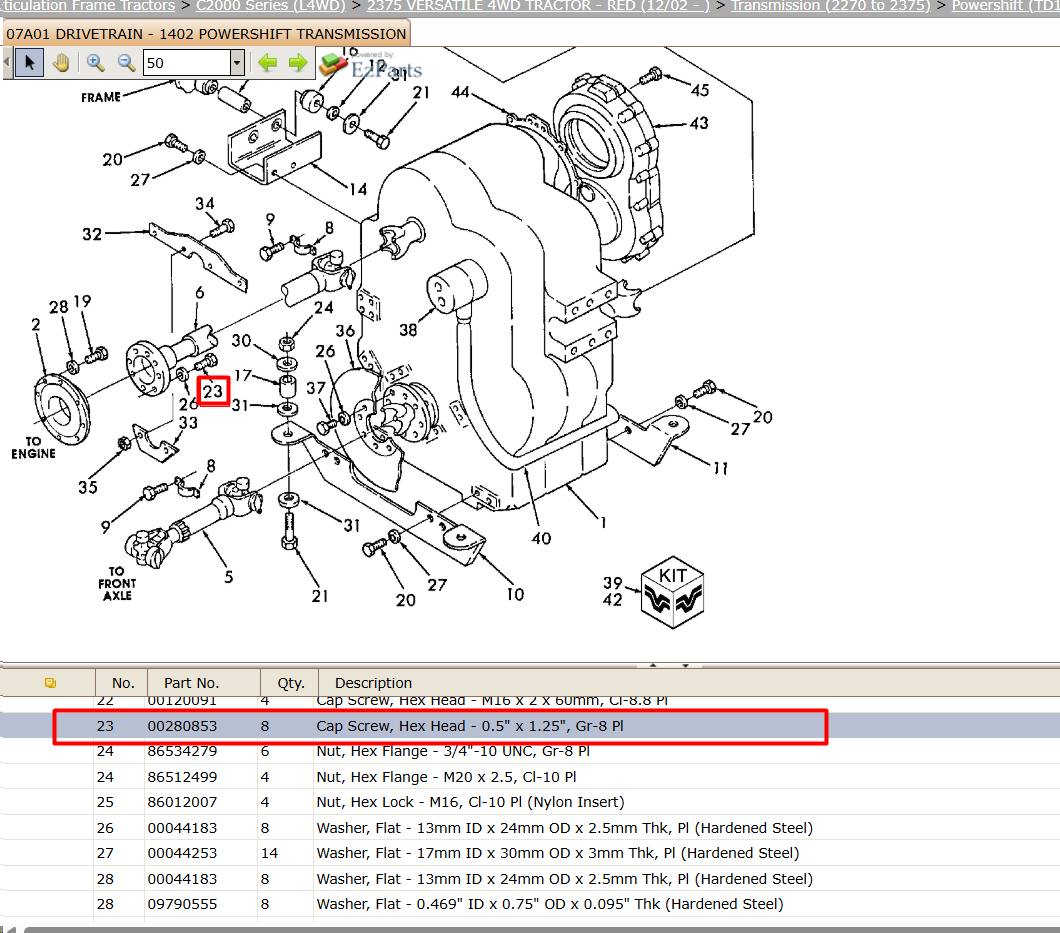This screenshot has width=1060, height=933.
Task: Click callout 35 in the diagram
Action: (x=88, y=487)
